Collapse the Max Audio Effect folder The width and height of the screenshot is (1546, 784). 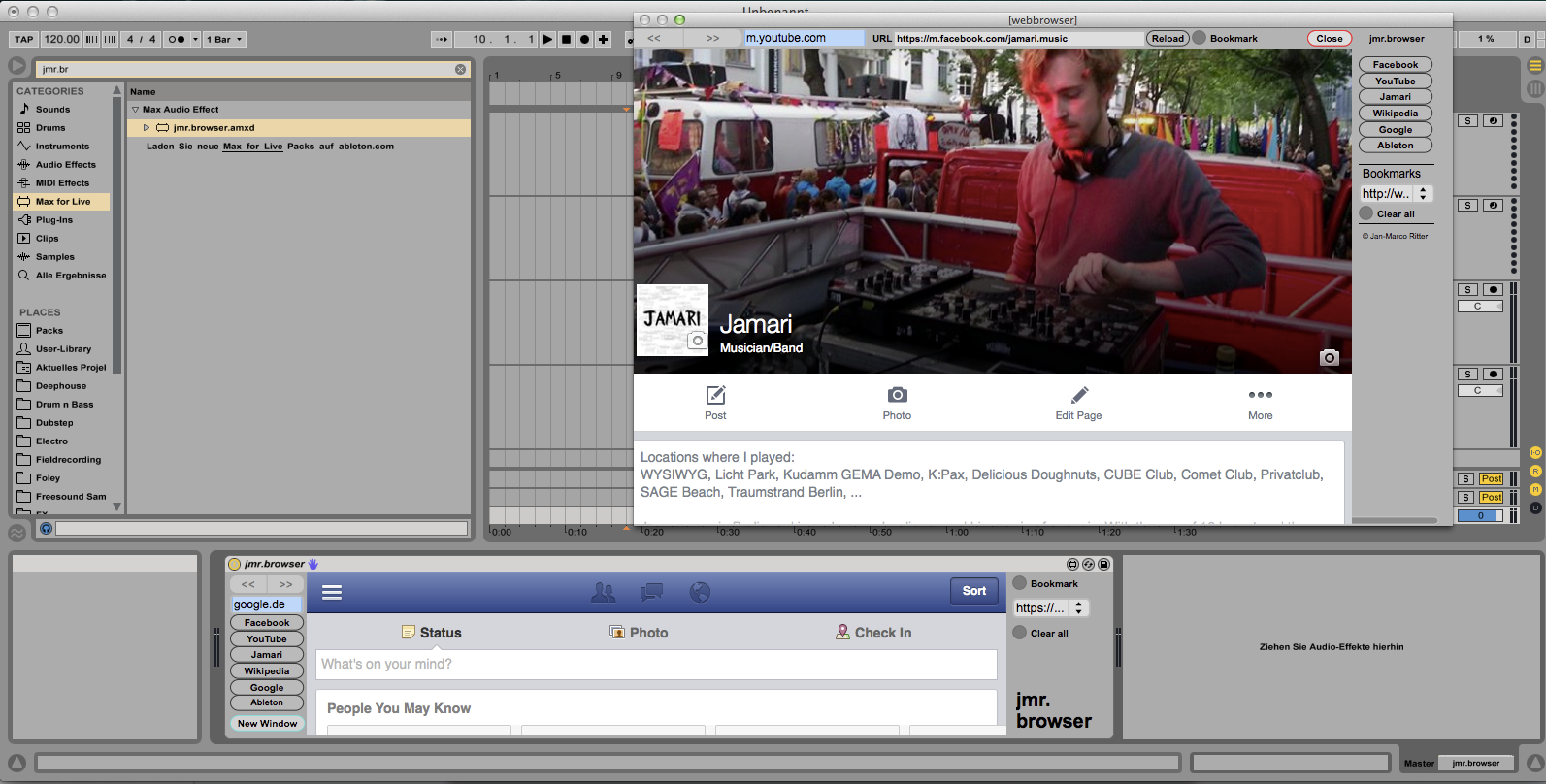coord(136,110)
